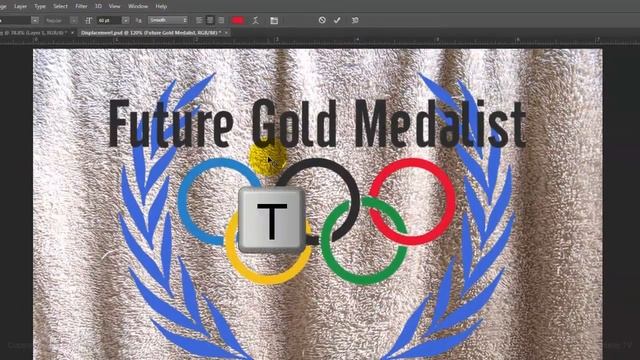
Task: Click the Future Gold Medalist text
Action: (317, 123)
